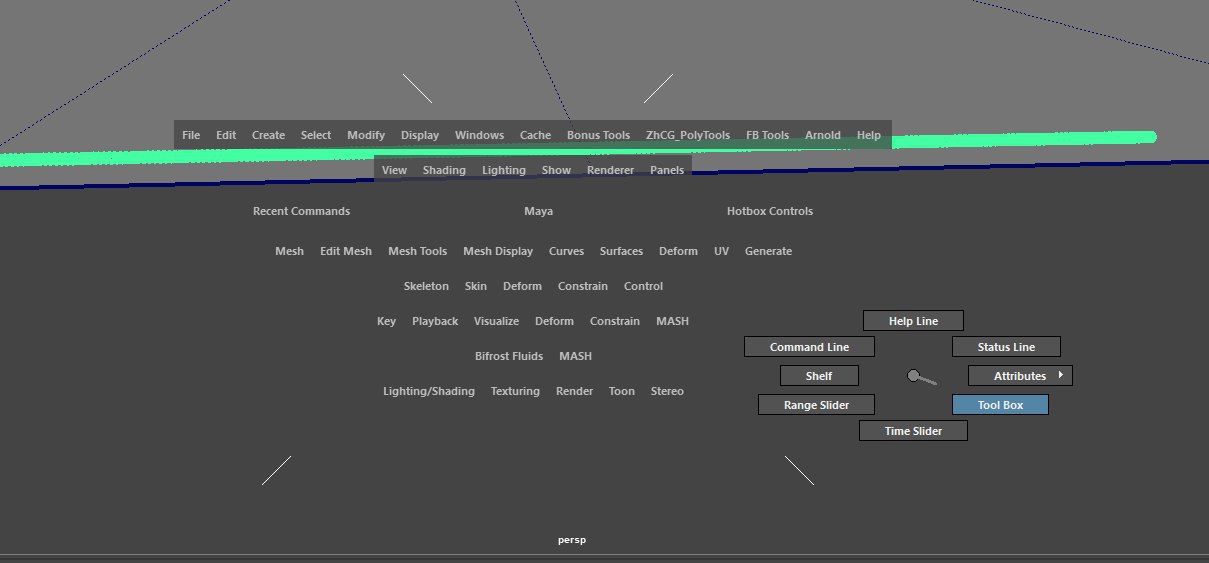
Task: Open the Lighting panel menu
Action: (x=504, y=170)
